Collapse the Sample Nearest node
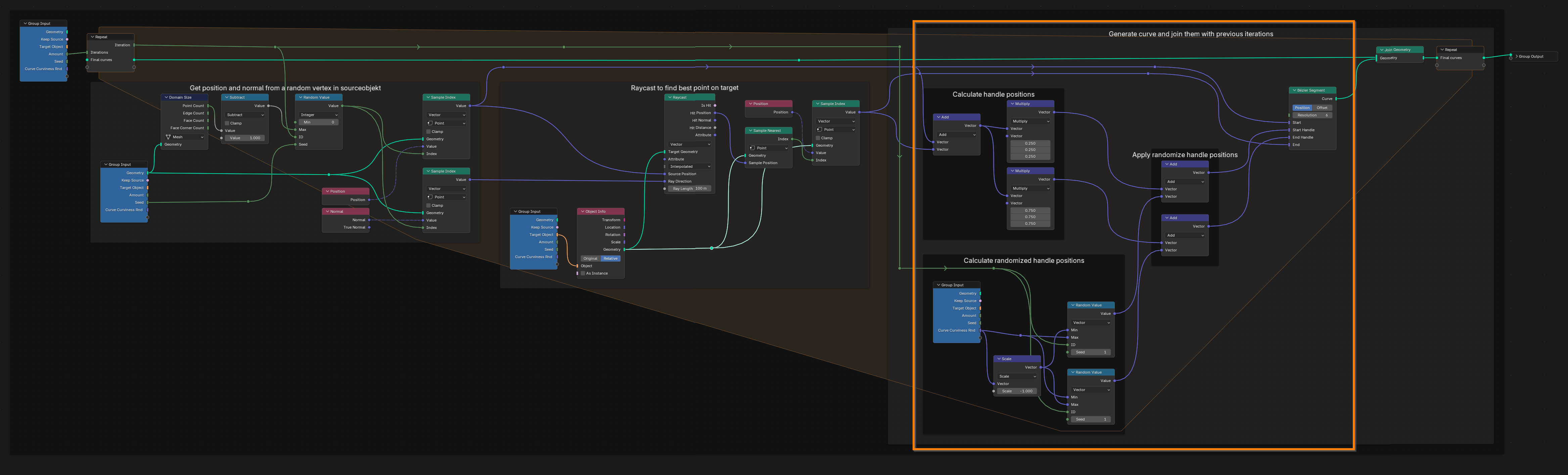Screen dimensions: 1568x475 coord(750,131)
